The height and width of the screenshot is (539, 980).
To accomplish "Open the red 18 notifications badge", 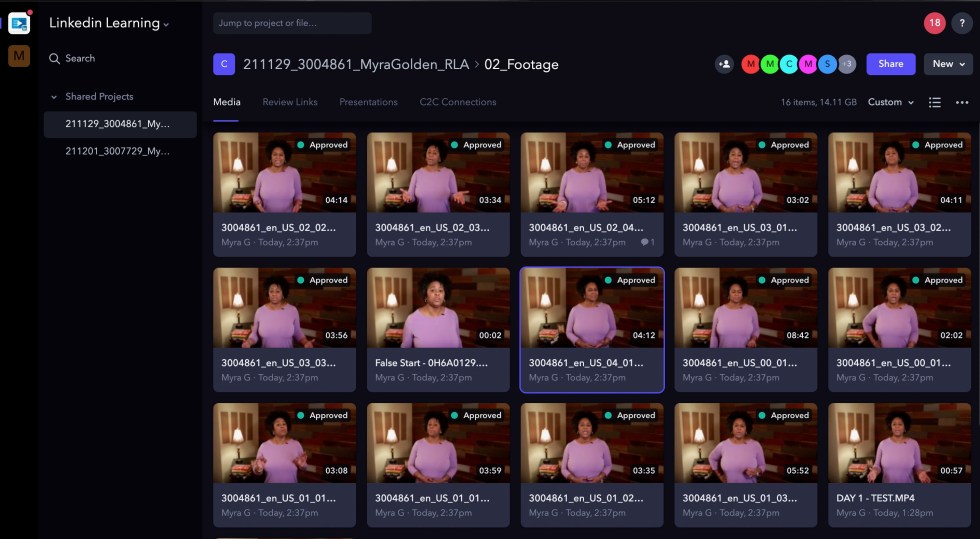I will [934, 24].
